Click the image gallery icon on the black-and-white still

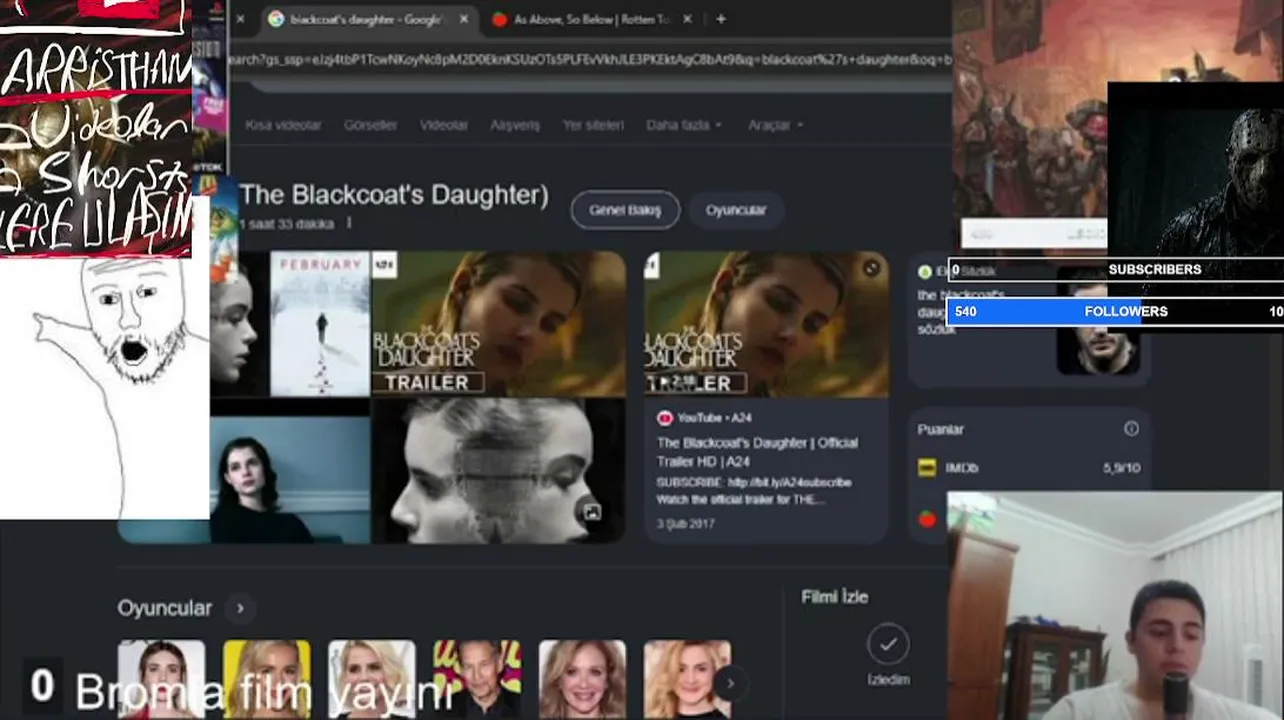pyautogui.click(x=592, y=513)
